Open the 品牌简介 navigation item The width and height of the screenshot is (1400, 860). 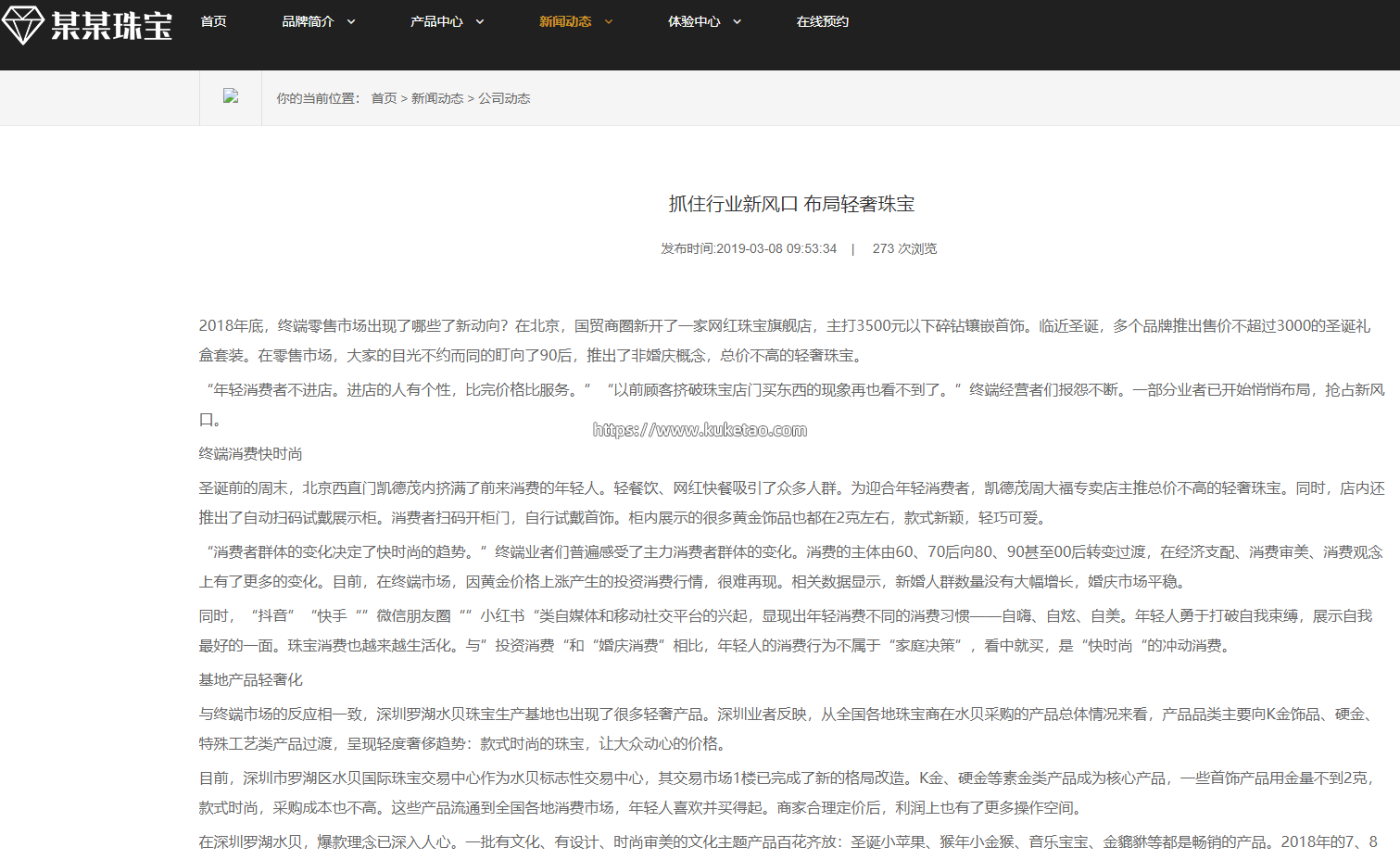coord(308,21)
